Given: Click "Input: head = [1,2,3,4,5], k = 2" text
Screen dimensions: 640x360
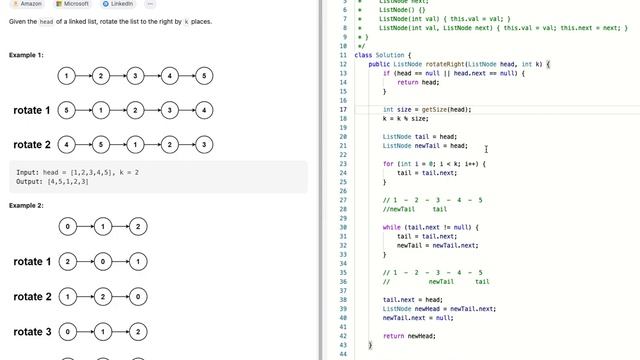Looking at the screenshot, I should coord(78,172).
